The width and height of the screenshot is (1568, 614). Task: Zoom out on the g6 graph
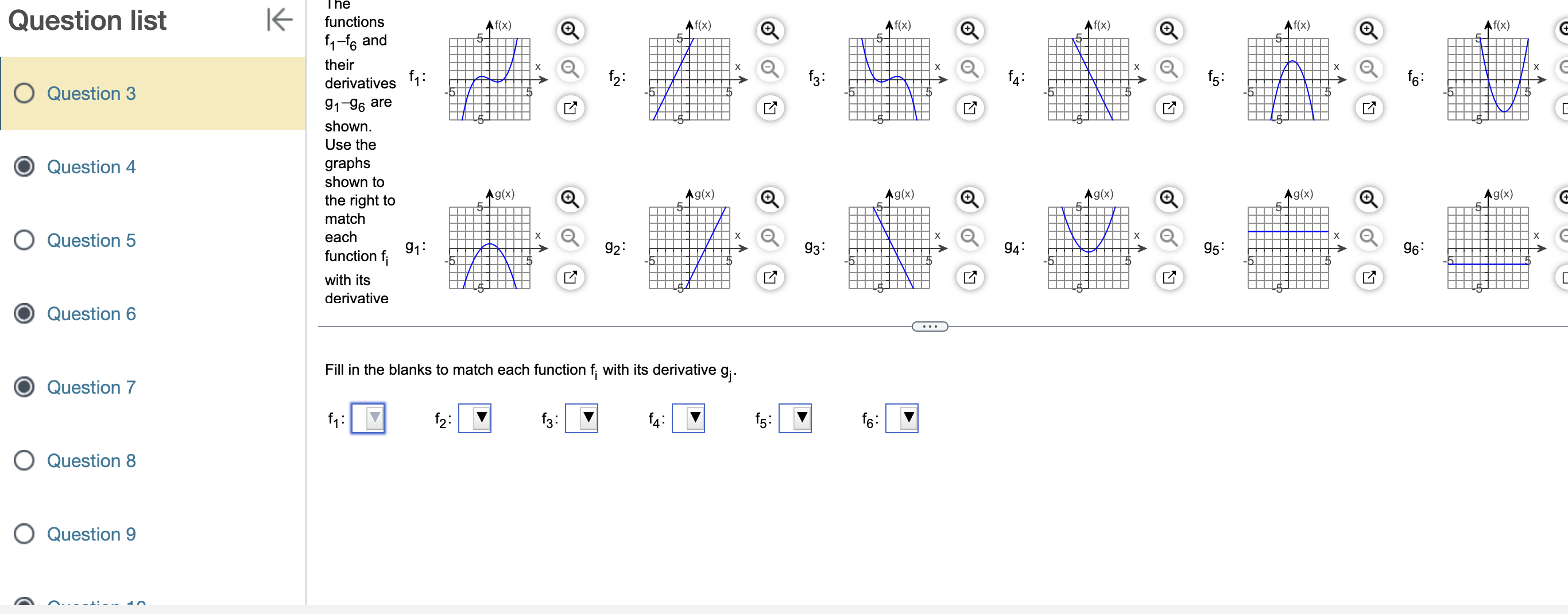point(1563,238)
